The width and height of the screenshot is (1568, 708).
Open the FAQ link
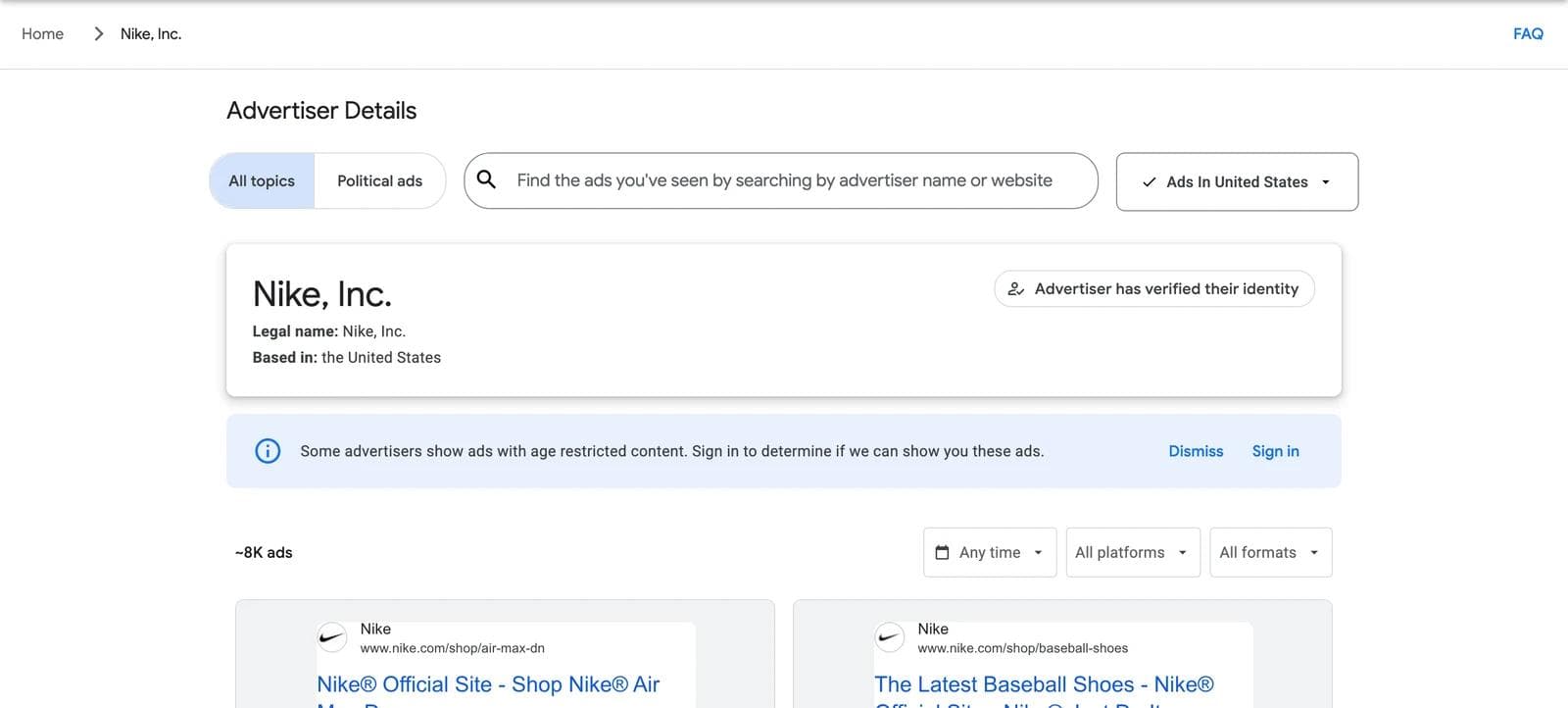coord(1528,33)
